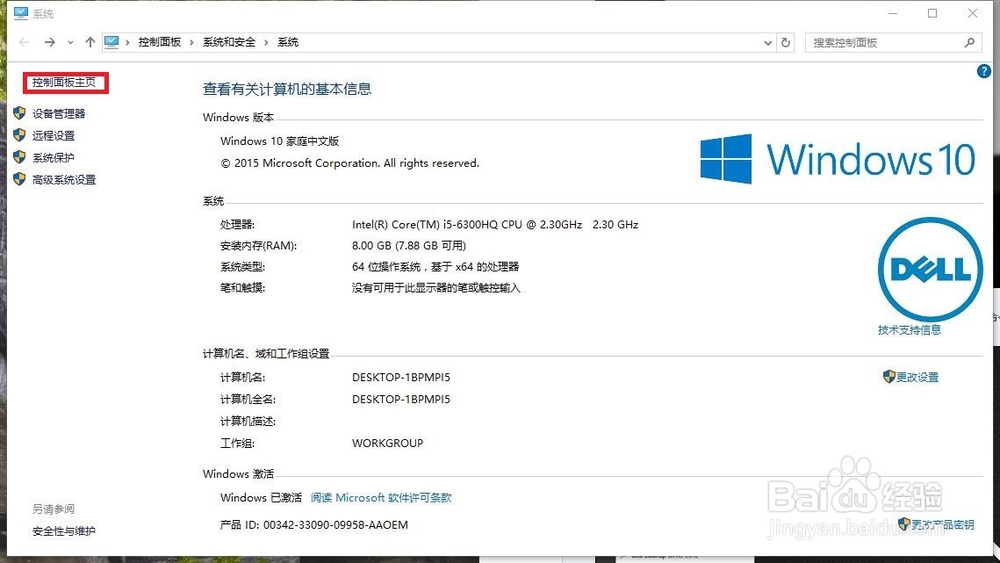Image resolution: width=1000 pixels, height=563 pixels.
Task: Click the shield icon beside 更改产品密钥
Action: click(x=904, y=523)
